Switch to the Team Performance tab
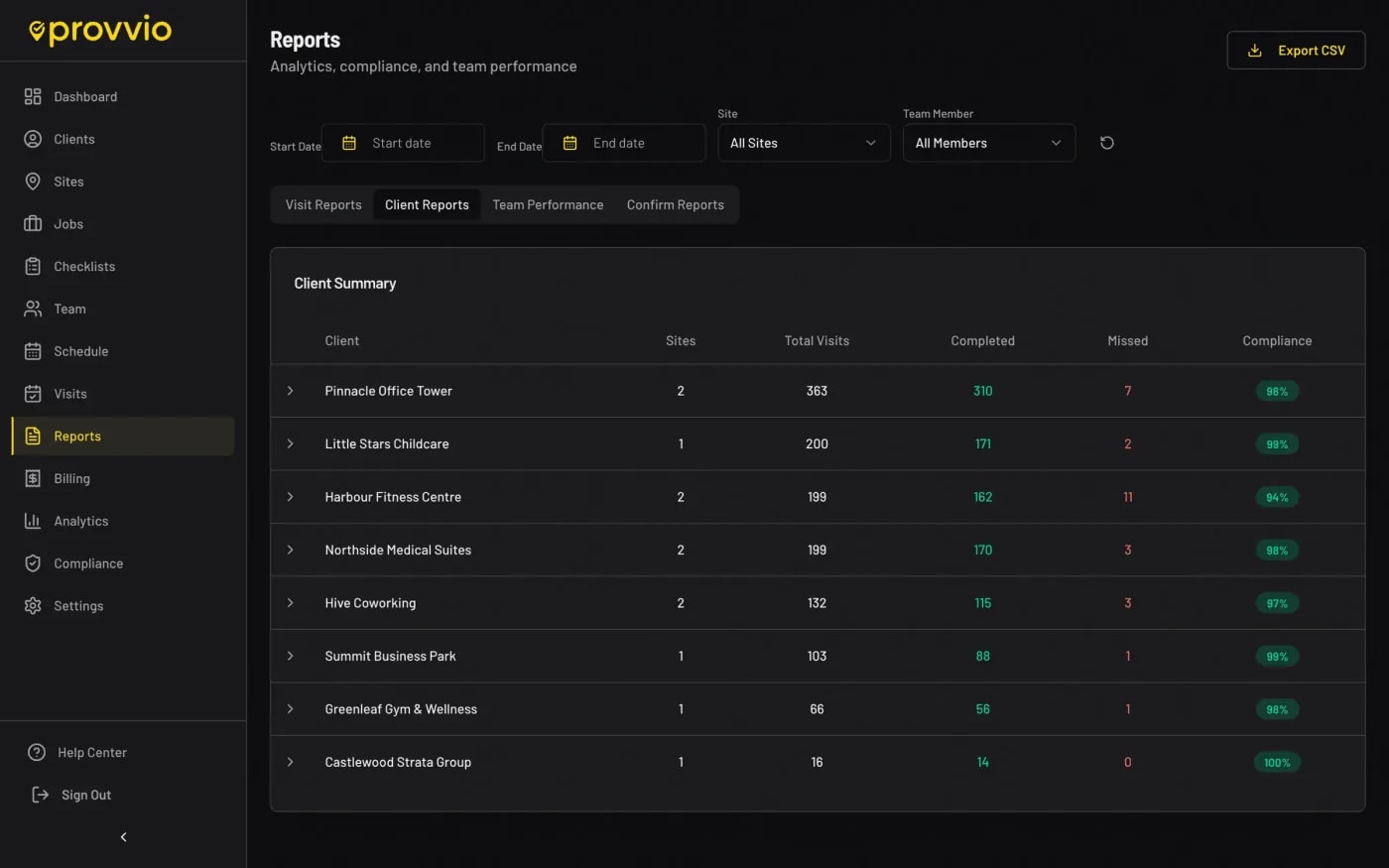The height and width of the screenshot is (868, 1389). tap(548, 204)
